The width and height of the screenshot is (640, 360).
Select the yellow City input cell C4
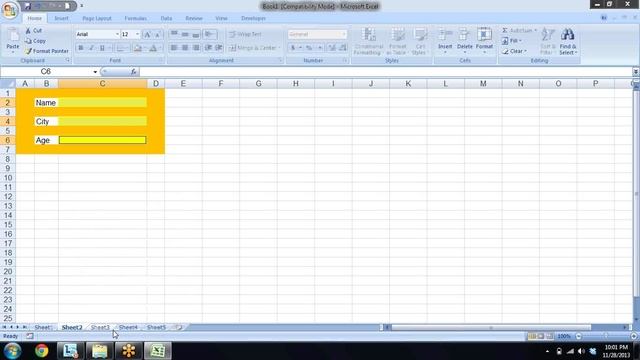tap(102, 121)
